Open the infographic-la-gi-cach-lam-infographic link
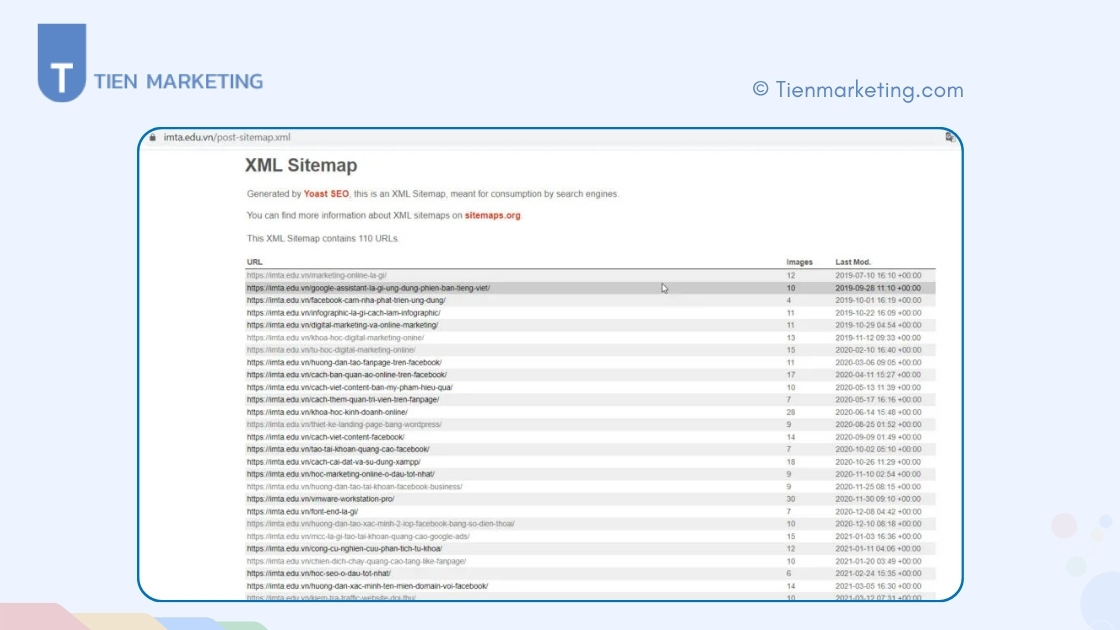 click(343, 313)
